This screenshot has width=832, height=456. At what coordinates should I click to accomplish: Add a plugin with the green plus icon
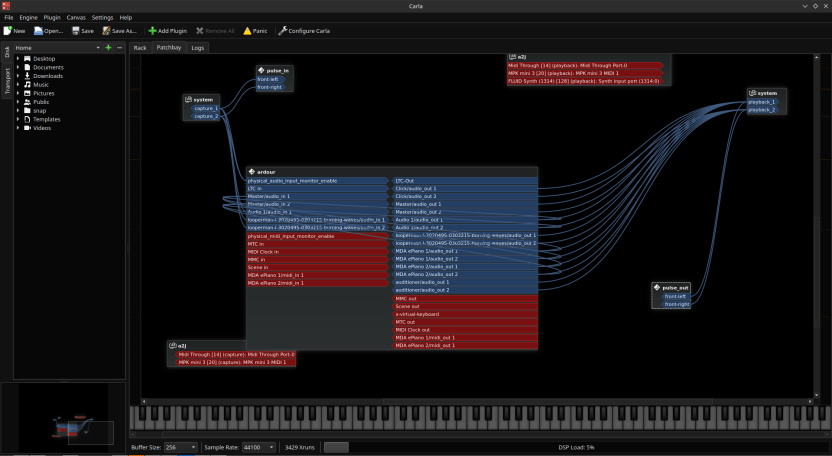[152, 31]
